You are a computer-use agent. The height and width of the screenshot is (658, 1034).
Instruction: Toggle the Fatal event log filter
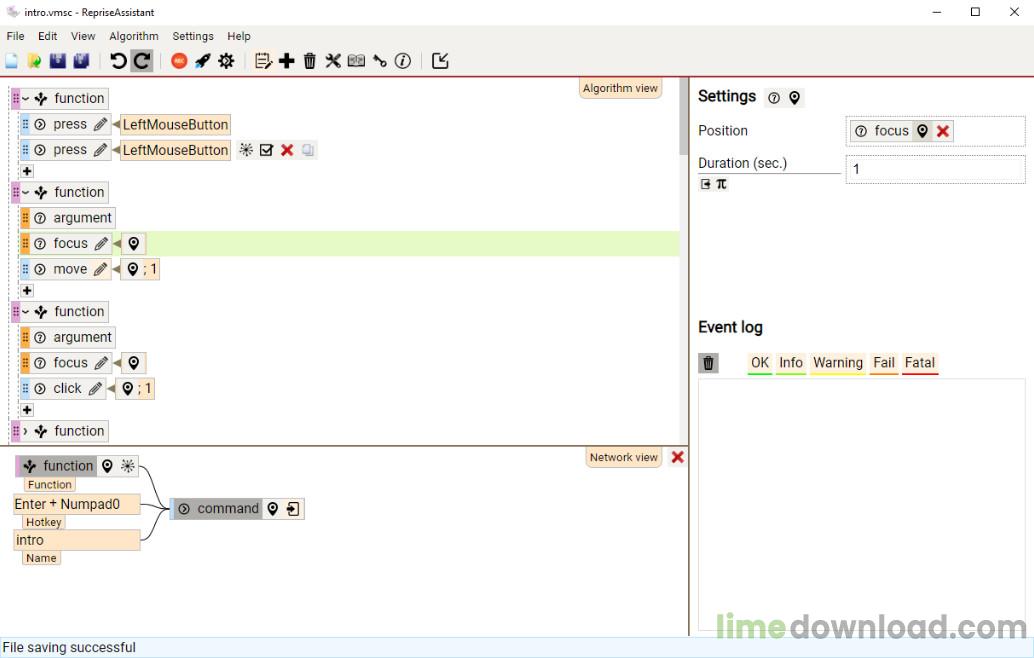click(x=919, y=363)
